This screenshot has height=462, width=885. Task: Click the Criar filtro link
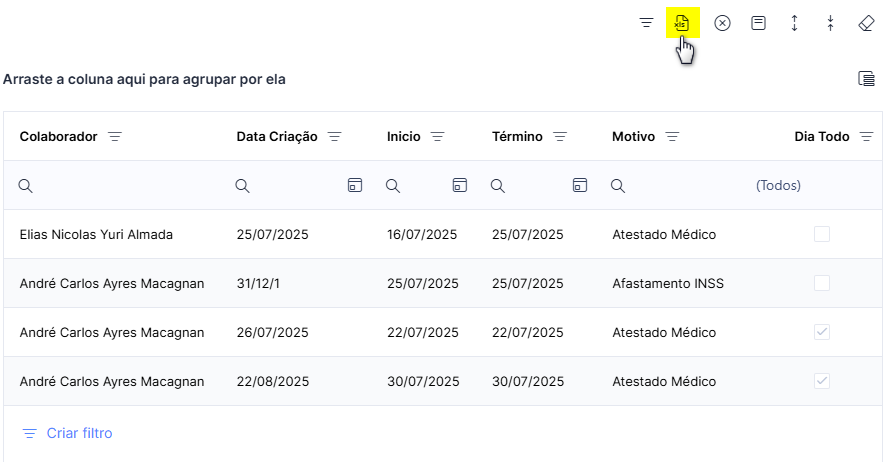pos(79,433)
